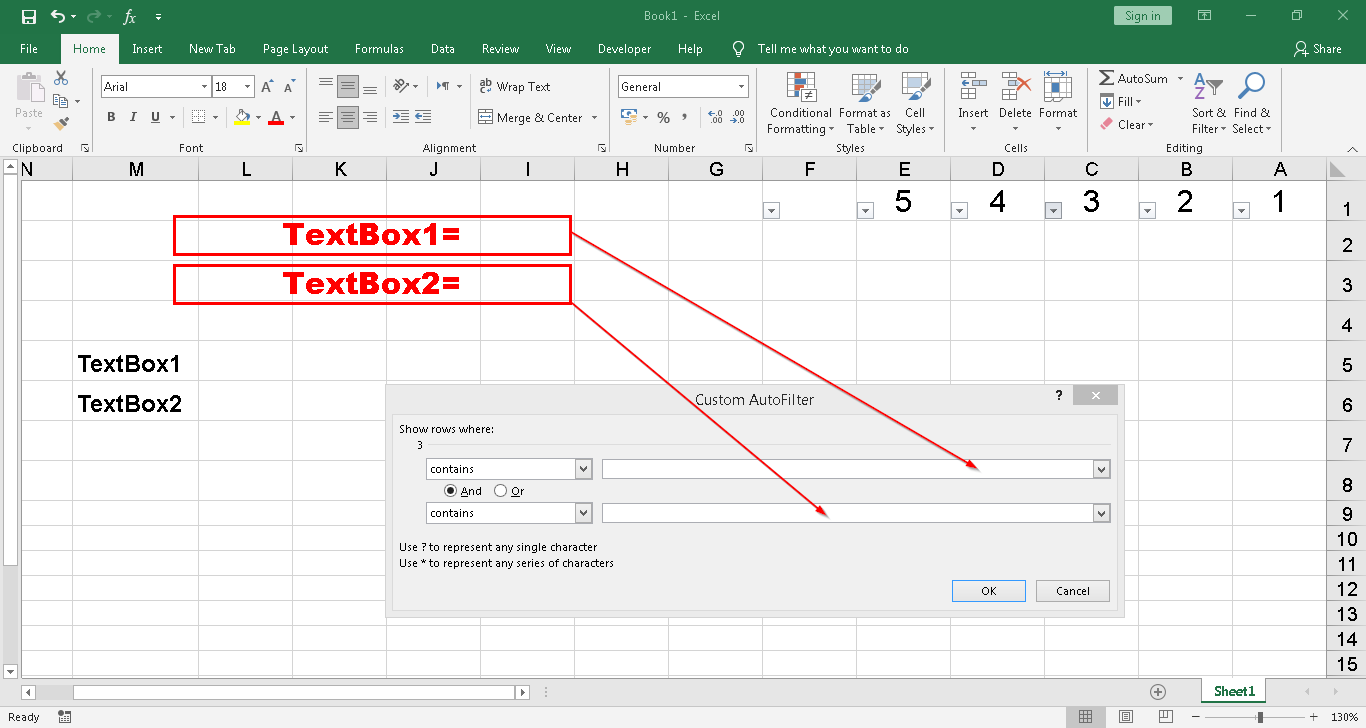Viewport: 1366px width, 728px height.
Task: Click the zoom slider handle
Action: (1260, 717)
